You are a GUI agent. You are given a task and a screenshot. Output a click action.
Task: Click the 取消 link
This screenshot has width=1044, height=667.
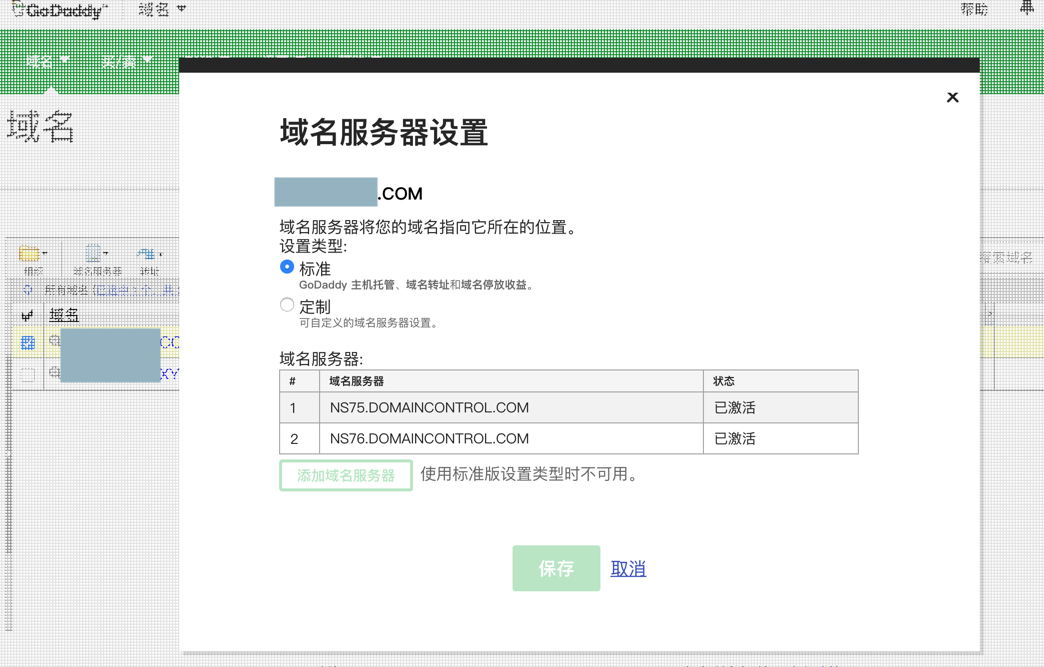tap(628, 568)
